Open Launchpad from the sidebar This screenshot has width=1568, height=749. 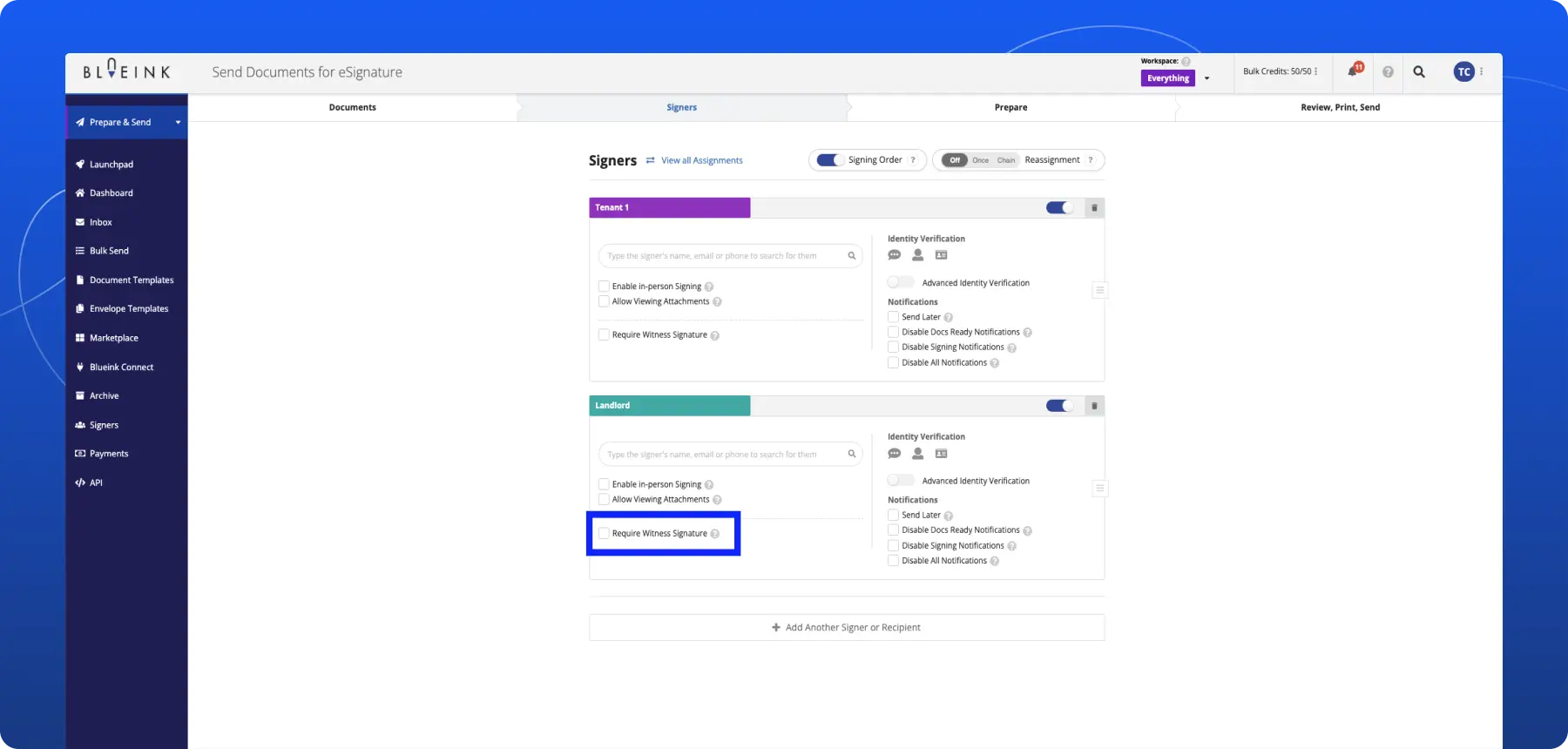[112, 164]
